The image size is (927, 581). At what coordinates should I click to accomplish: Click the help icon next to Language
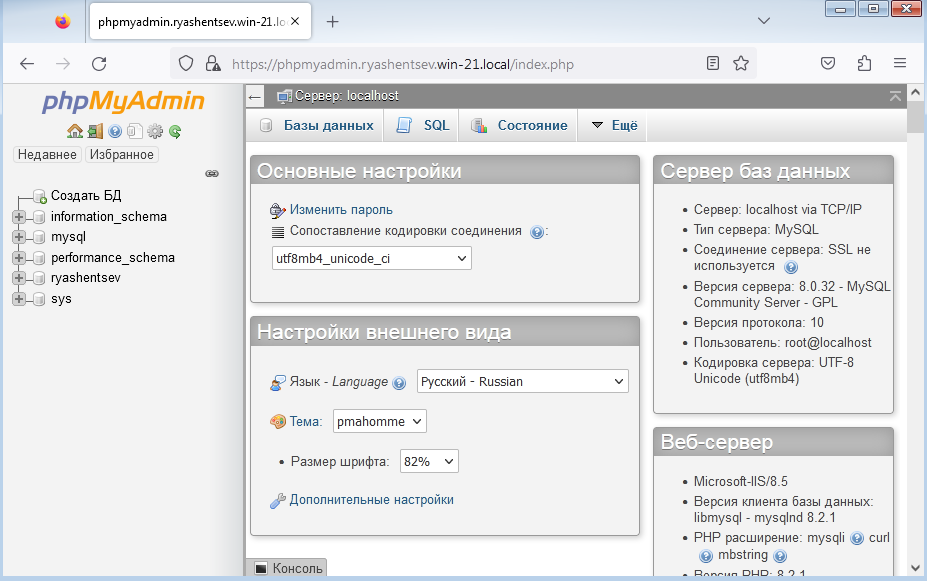coord(400,383)
